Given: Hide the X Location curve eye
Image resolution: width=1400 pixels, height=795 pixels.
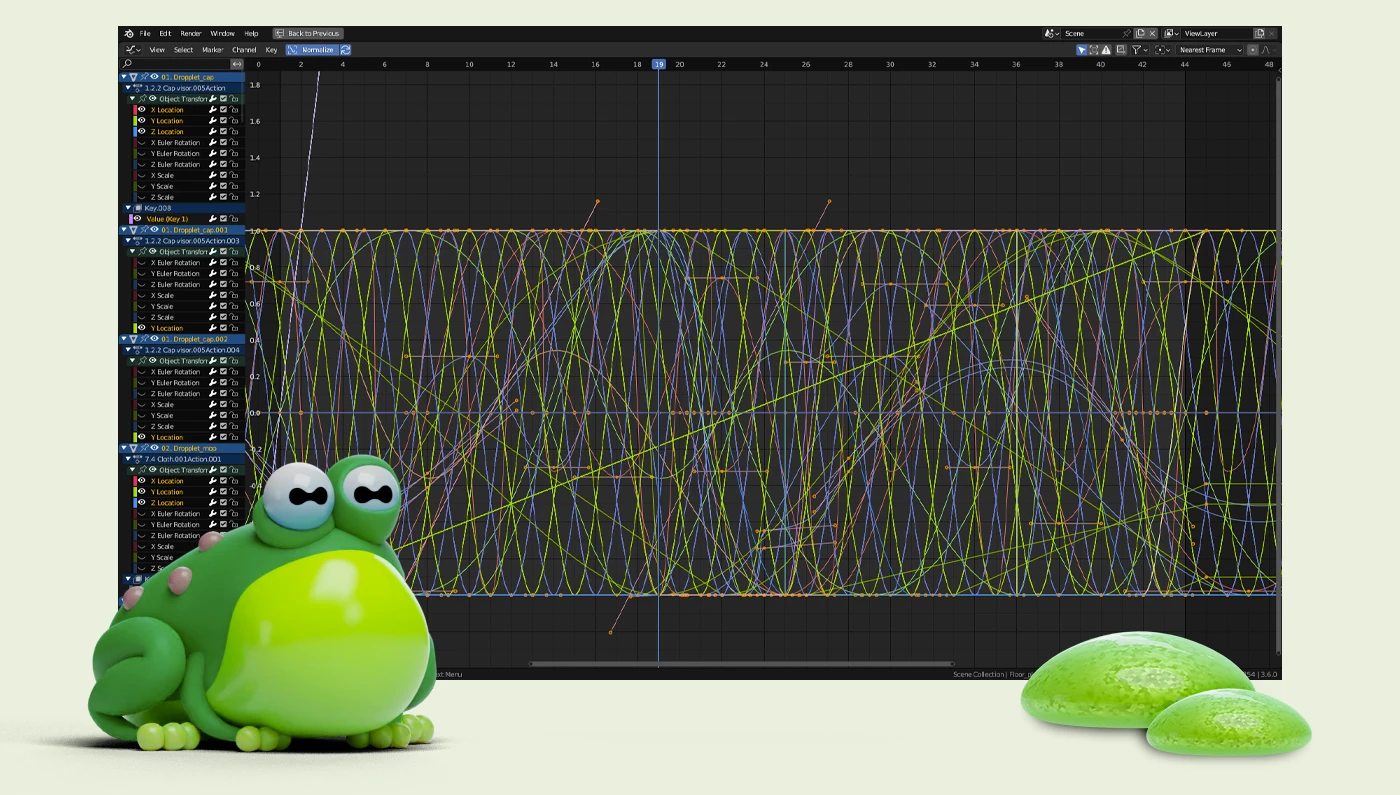Looking at the screenshot, I should pos(142,110).
